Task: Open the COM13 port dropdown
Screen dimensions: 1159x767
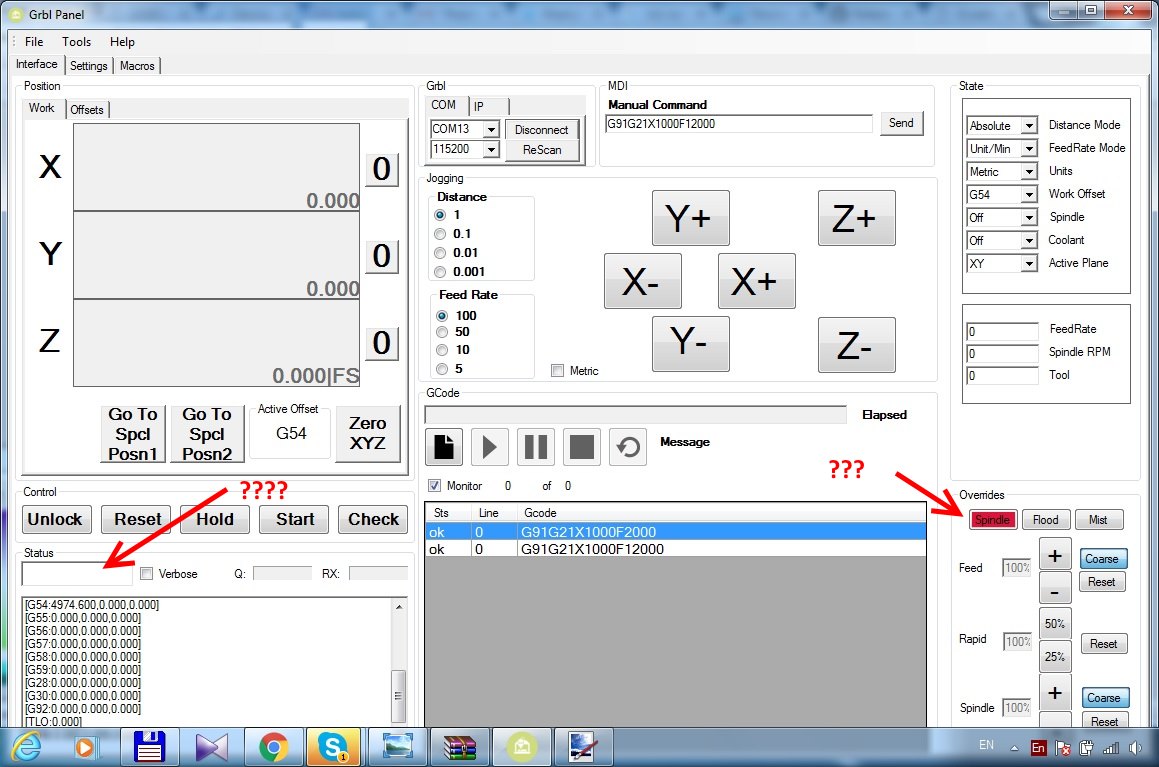Action: pyautogui.click(x=491, y=129)
